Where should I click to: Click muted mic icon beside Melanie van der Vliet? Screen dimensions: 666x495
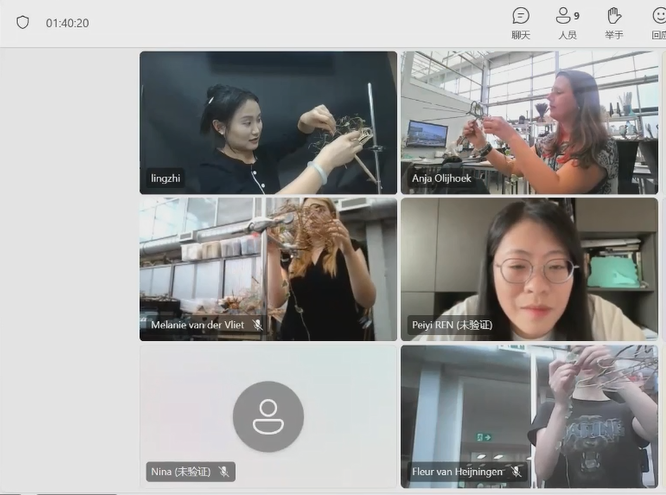coord(257,325)
